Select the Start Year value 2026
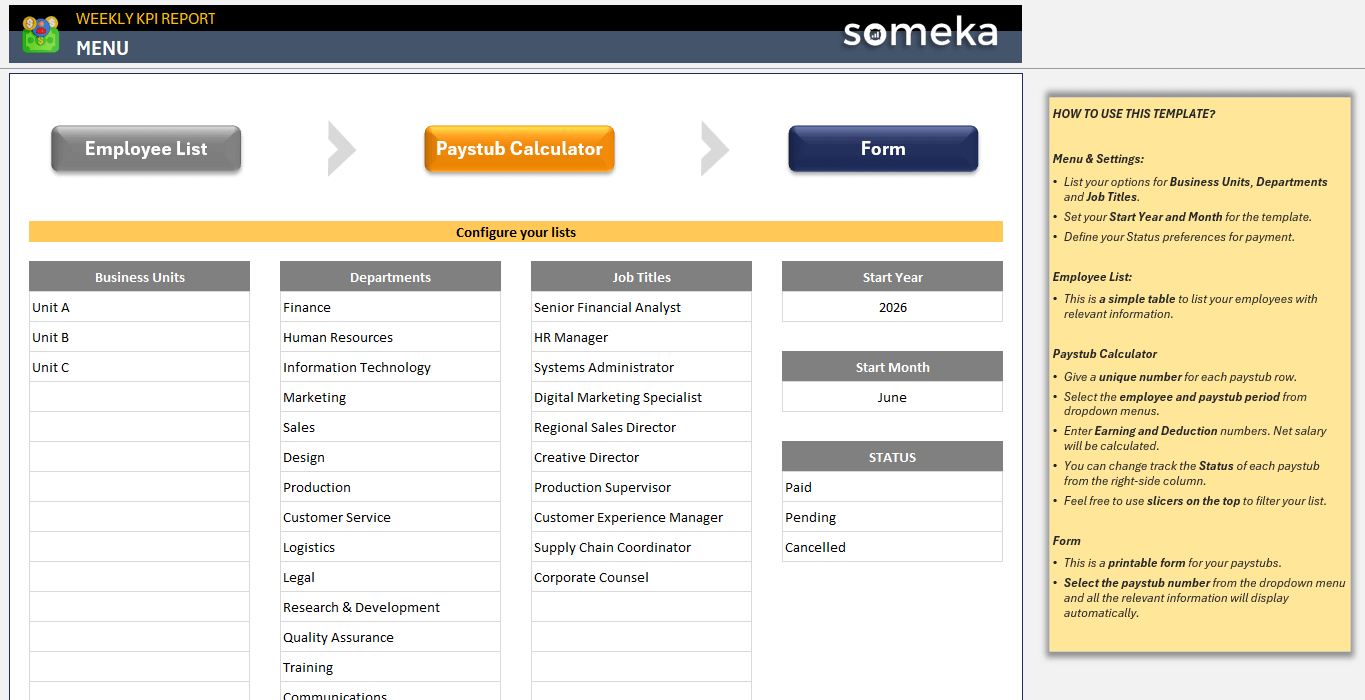Viewport: 1365px width, 700px height. [892, 307]
